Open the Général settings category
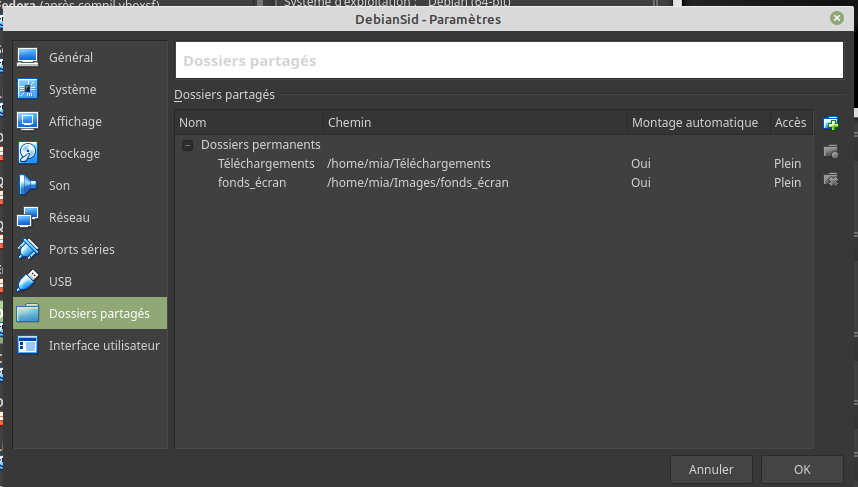This screenshot has height=487, width=858. tap(90, 57)
